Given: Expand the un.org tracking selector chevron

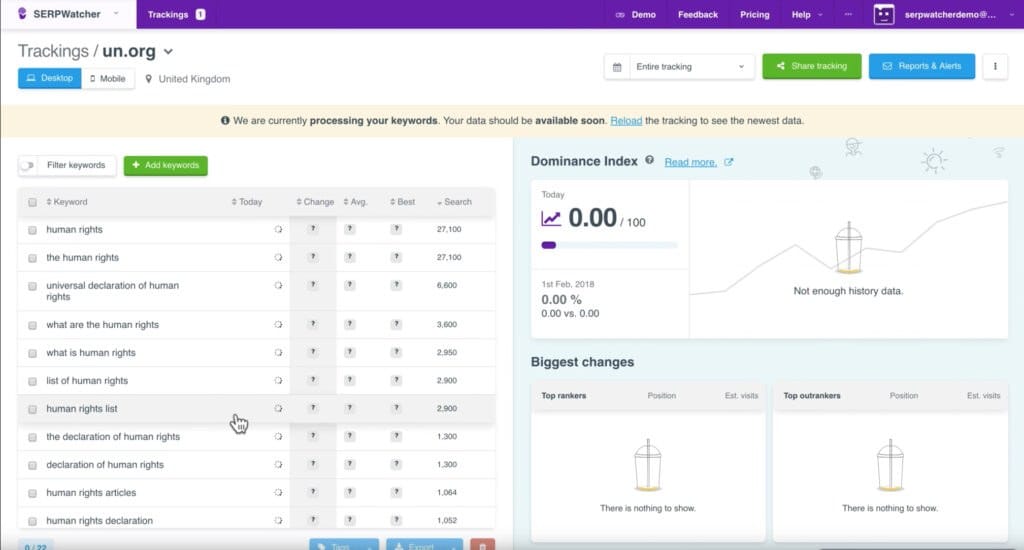Looking at the screenshot, I should pyautogui.click(x=168, y=52).
